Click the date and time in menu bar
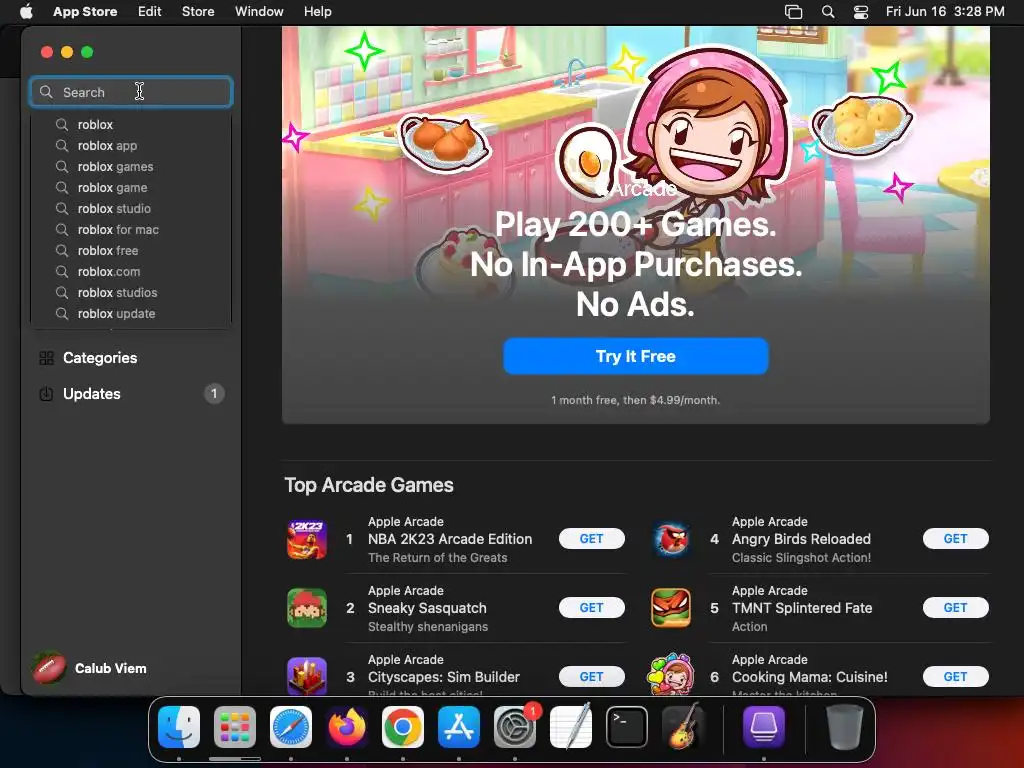The width and height of the screenshot is (1024, 768). coord(945,12)
